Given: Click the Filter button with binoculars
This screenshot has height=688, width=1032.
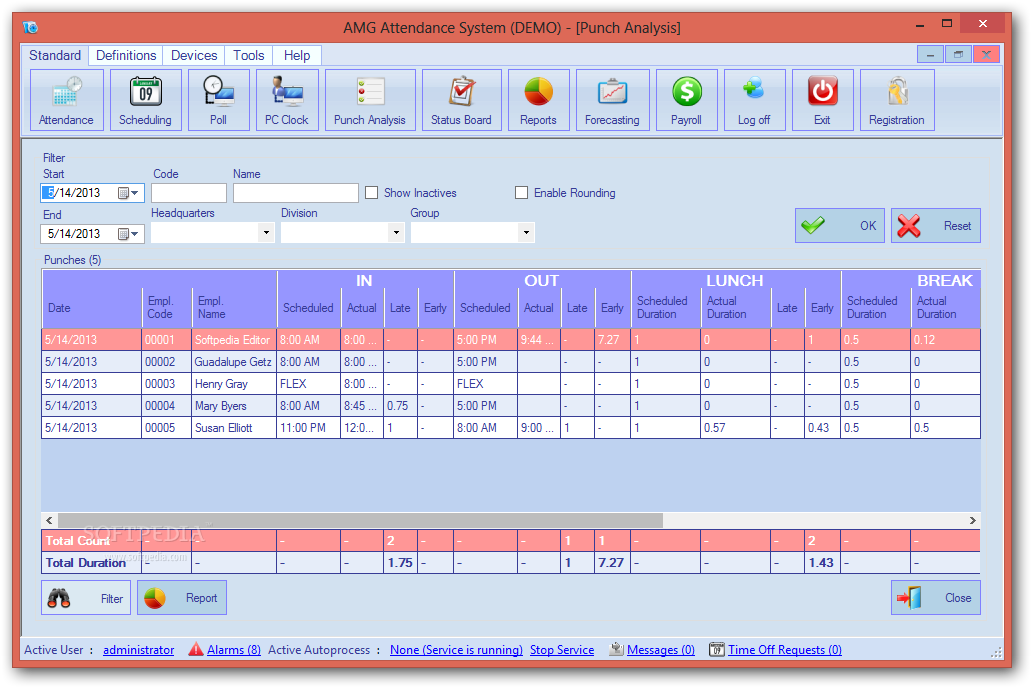Looking at the screenshot, I should 86,598.
